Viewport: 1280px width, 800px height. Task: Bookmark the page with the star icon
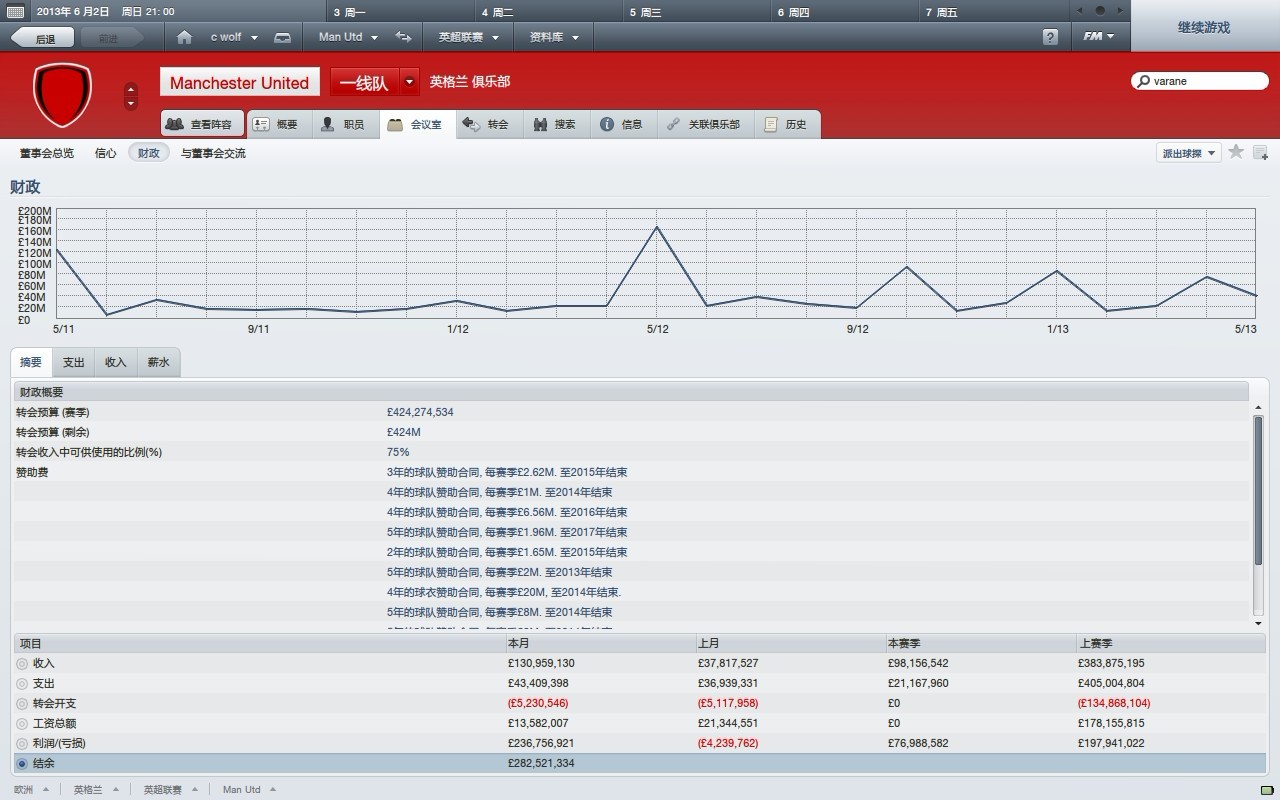(1236, 152)
